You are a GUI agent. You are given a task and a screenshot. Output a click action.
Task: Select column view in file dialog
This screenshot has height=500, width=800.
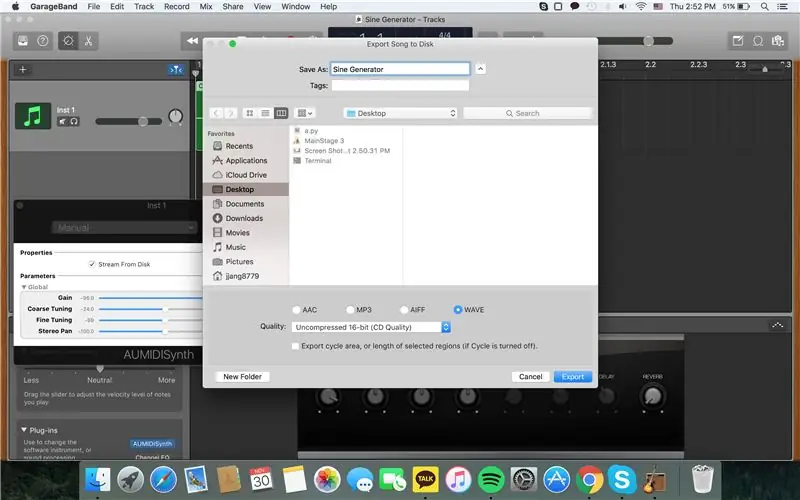click(281, 113)
